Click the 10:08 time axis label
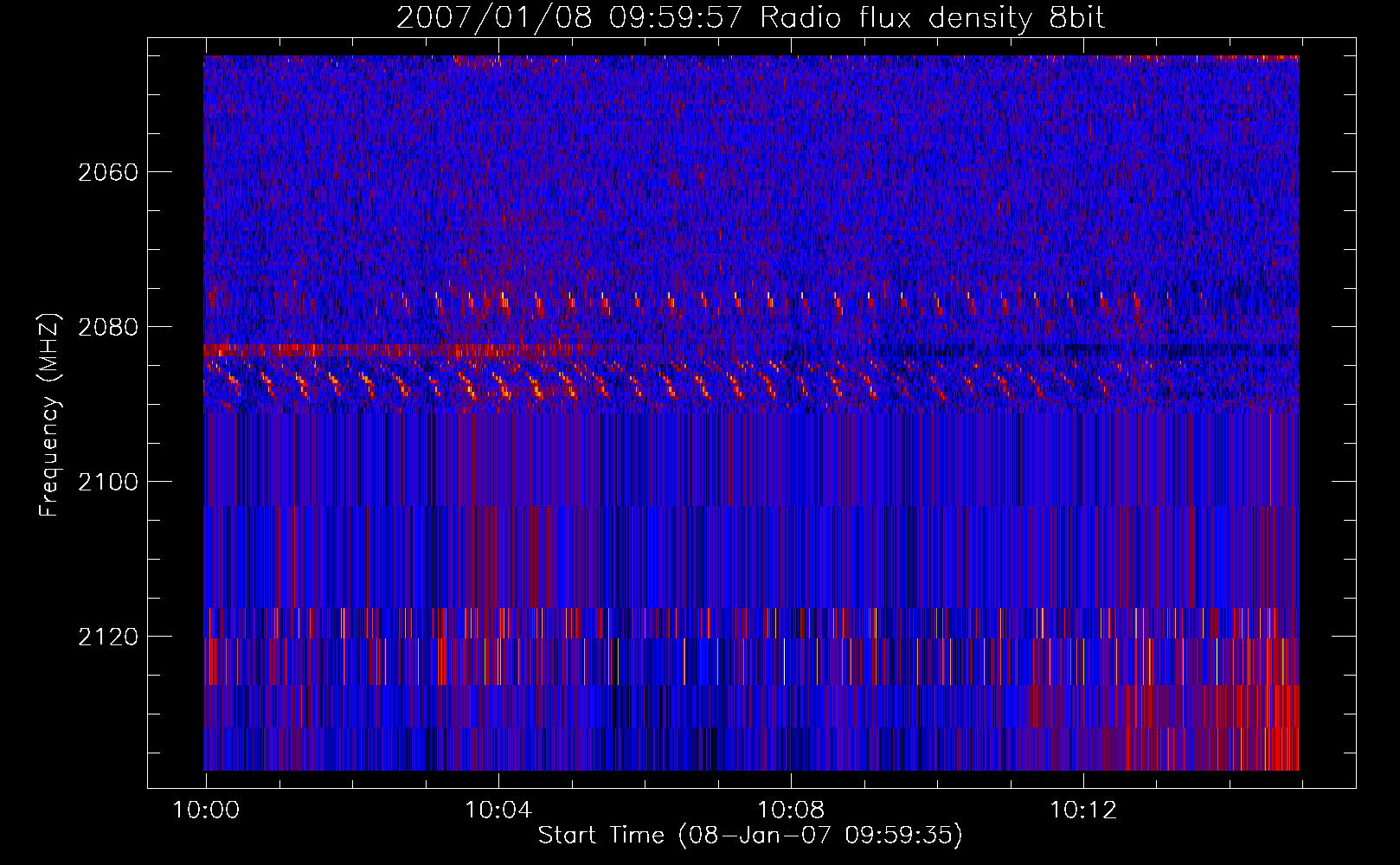 tap(791, 811)
